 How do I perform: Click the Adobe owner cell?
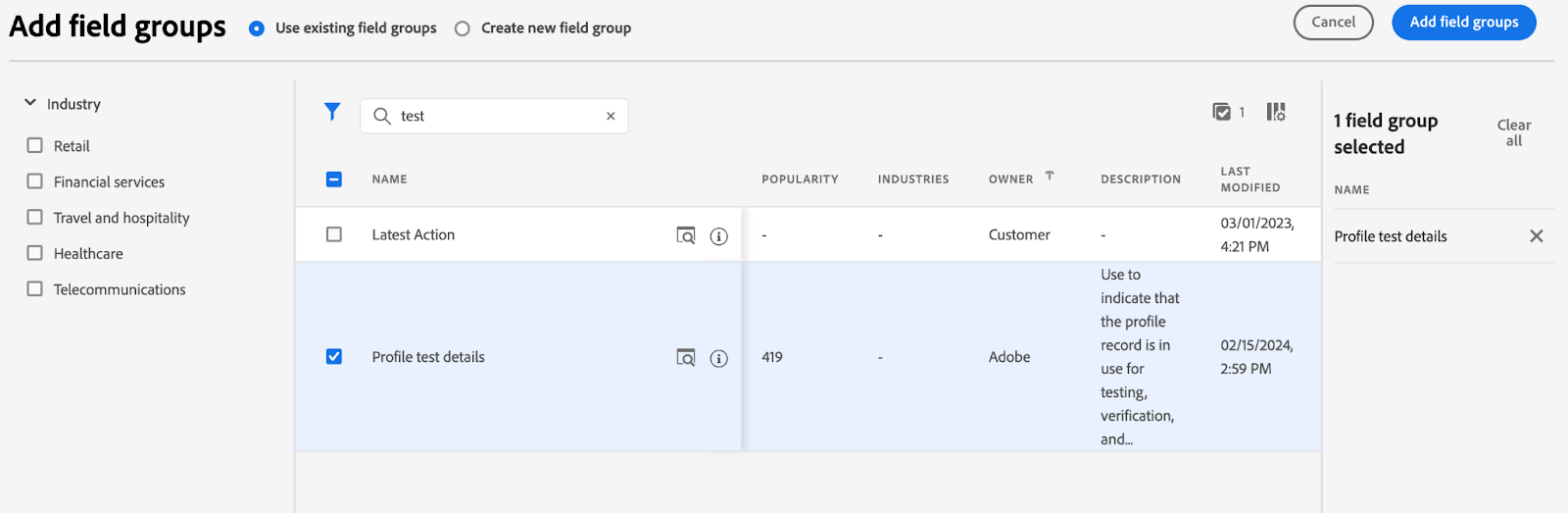(1009, 357)
